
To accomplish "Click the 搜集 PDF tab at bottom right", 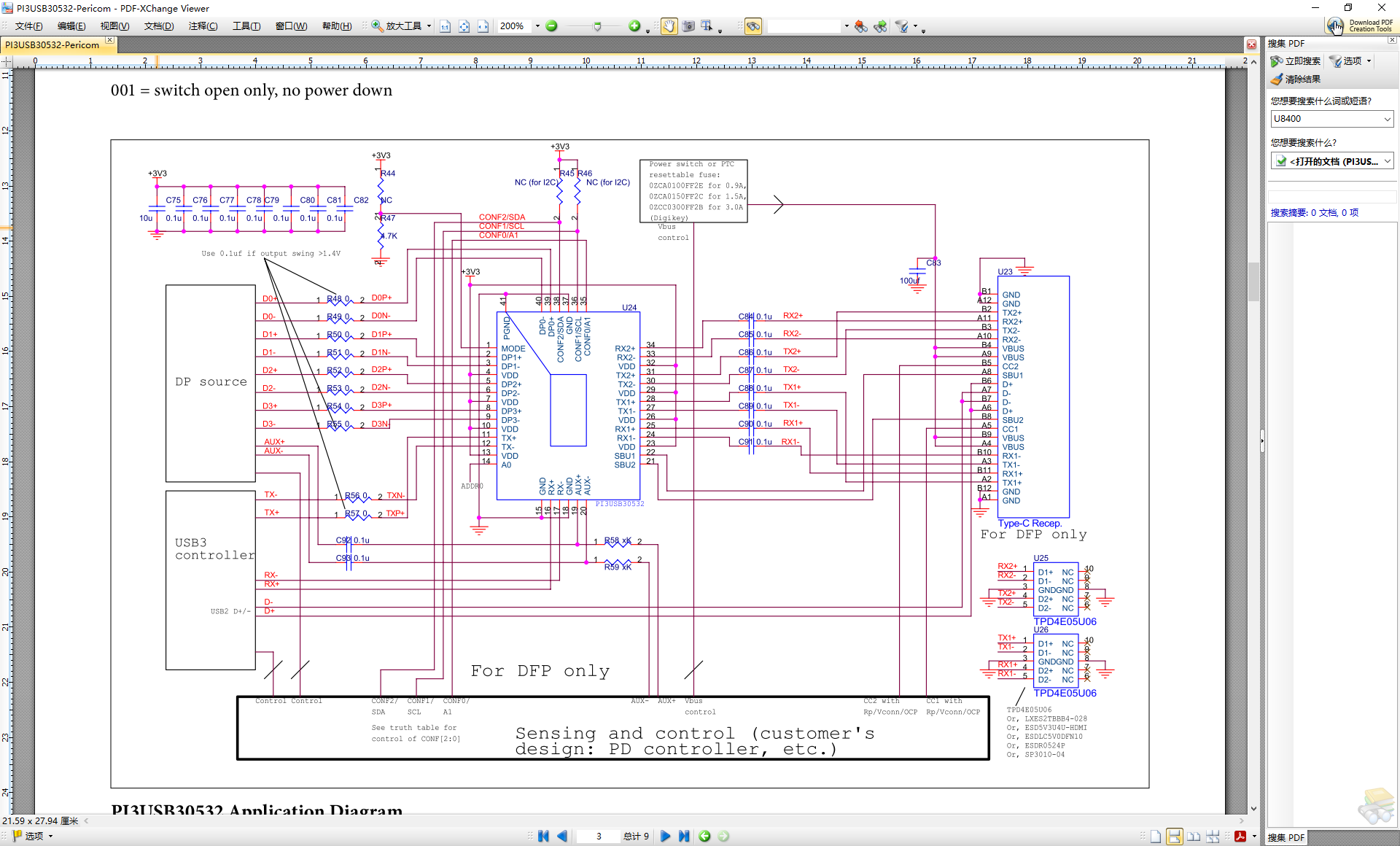I will point(1286,837).
